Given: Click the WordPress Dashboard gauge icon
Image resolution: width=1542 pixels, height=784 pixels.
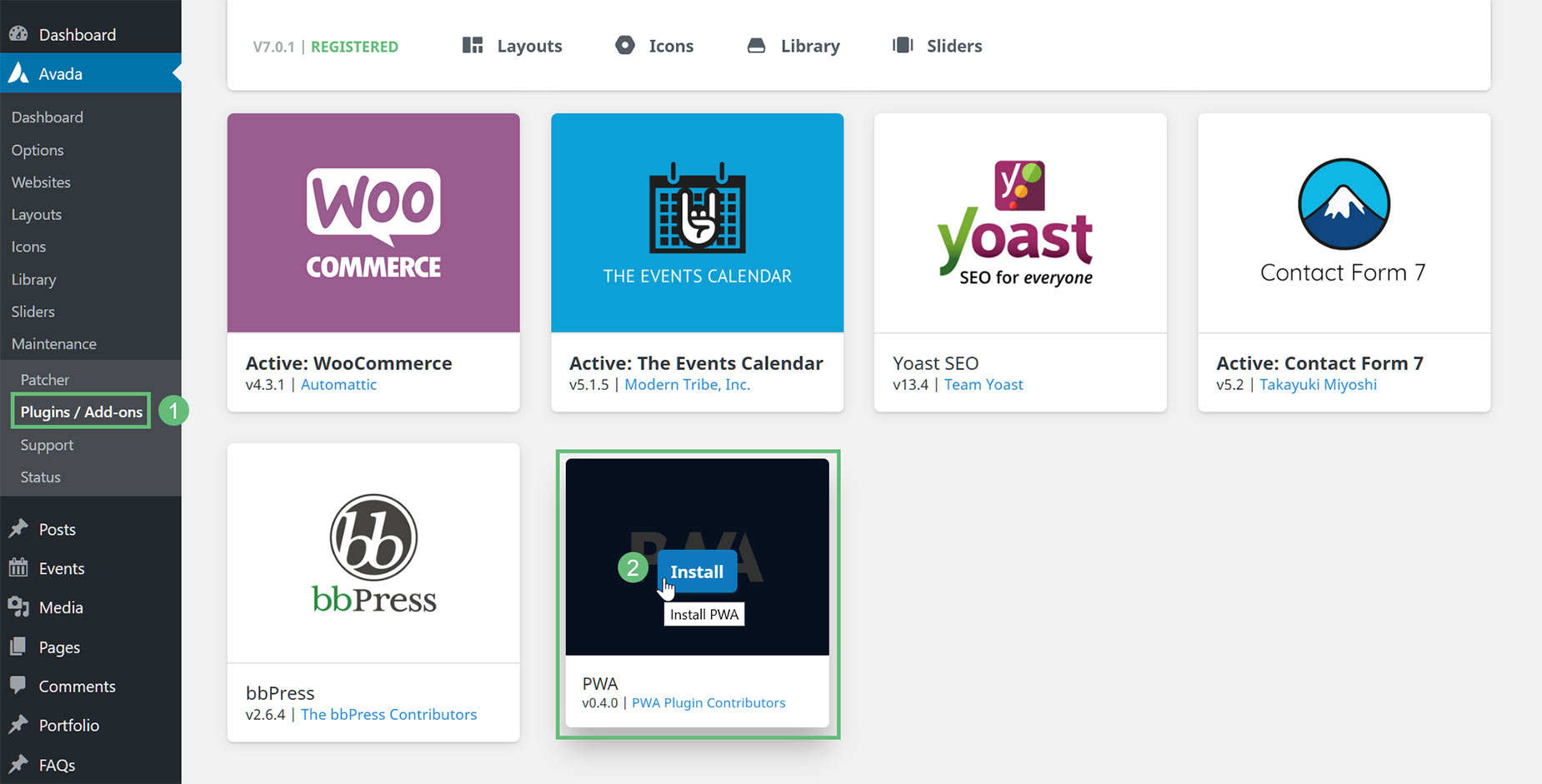Looking at the screenshot, I should pos(18,34).
